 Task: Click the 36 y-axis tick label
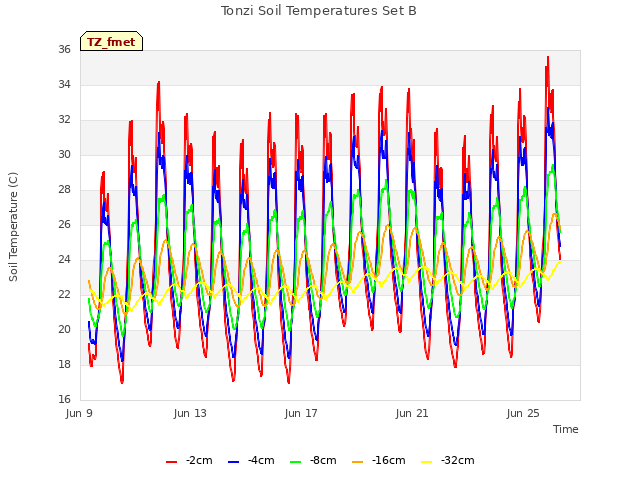tap(64, 49)
